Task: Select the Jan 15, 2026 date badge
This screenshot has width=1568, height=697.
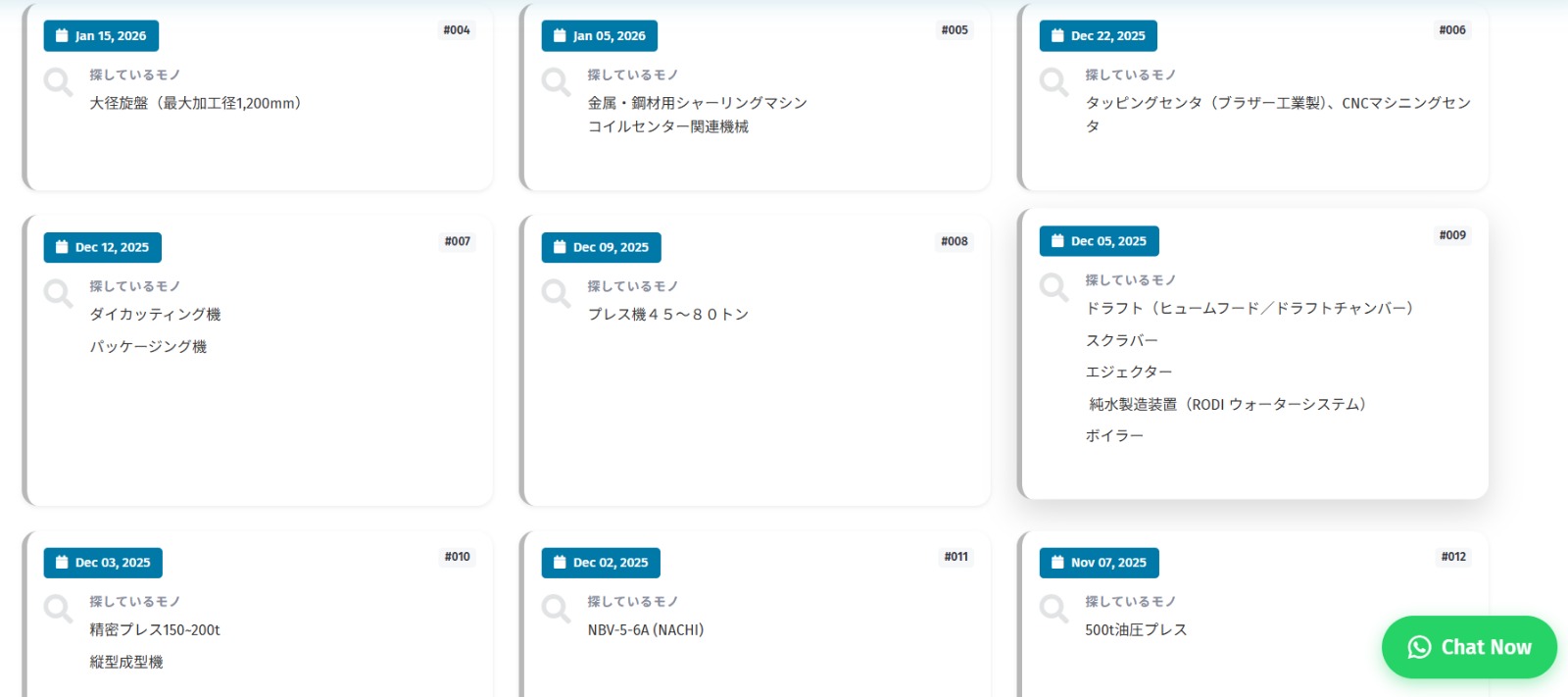Action: 101,36
